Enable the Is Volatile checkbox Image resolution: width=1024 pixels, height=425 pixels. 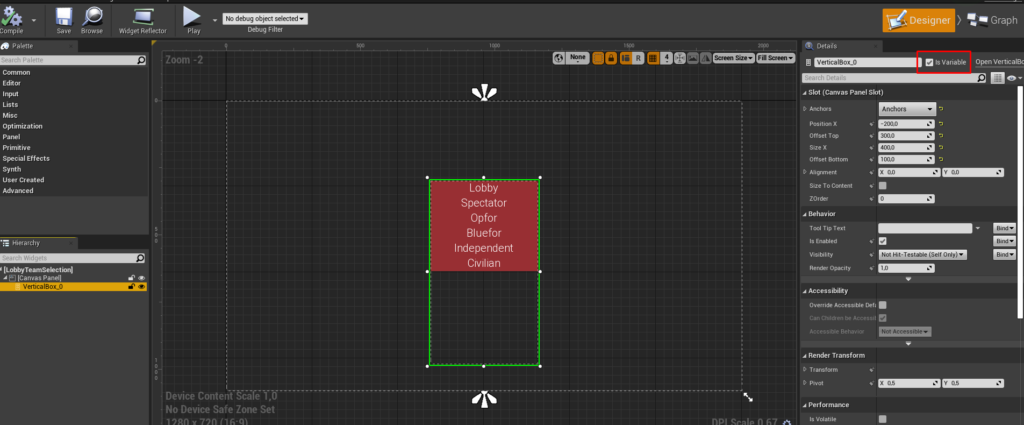pos(882,419)
